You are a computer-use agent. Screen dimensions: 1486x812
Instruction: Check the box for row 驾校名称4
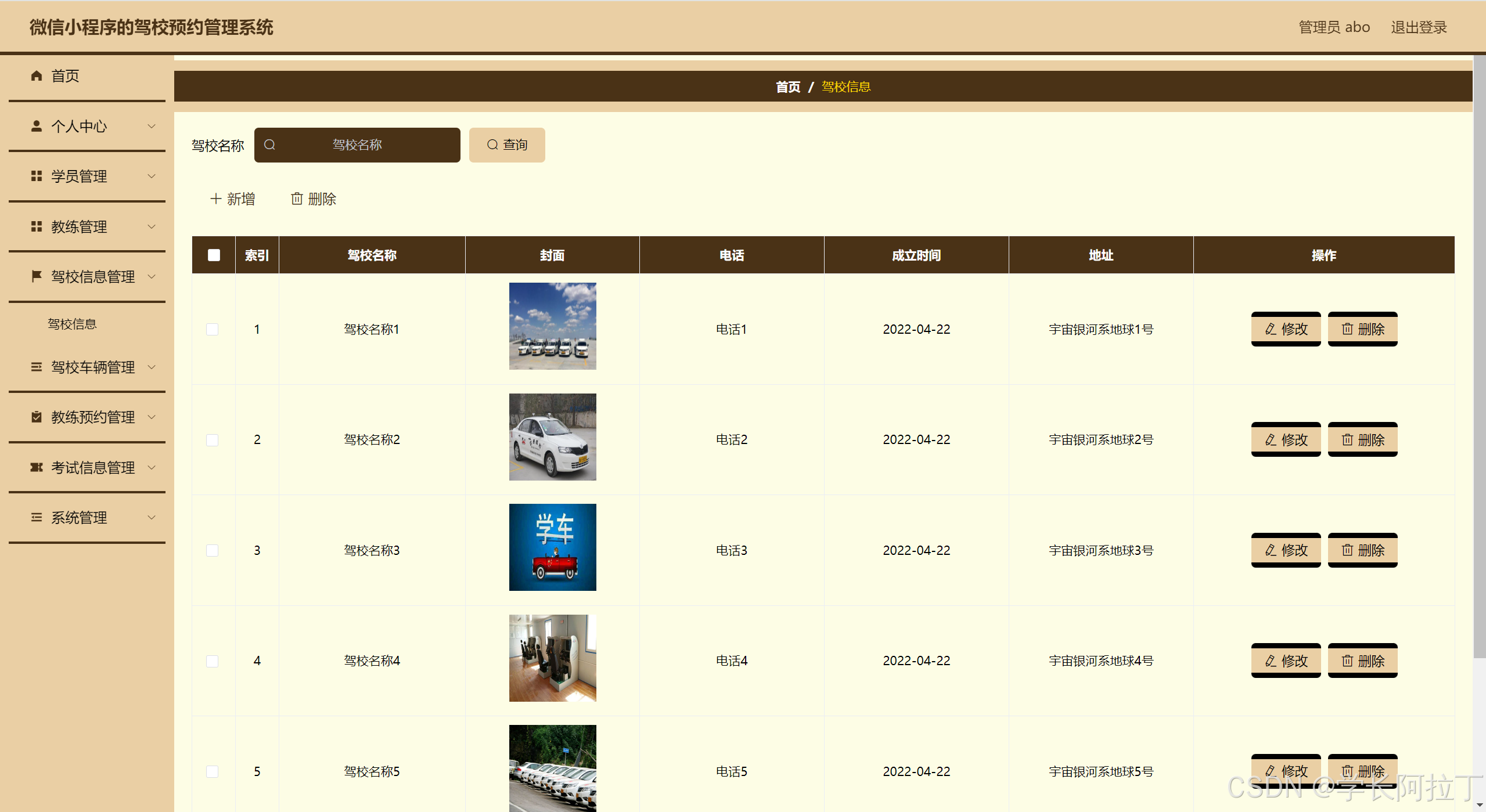213,661
